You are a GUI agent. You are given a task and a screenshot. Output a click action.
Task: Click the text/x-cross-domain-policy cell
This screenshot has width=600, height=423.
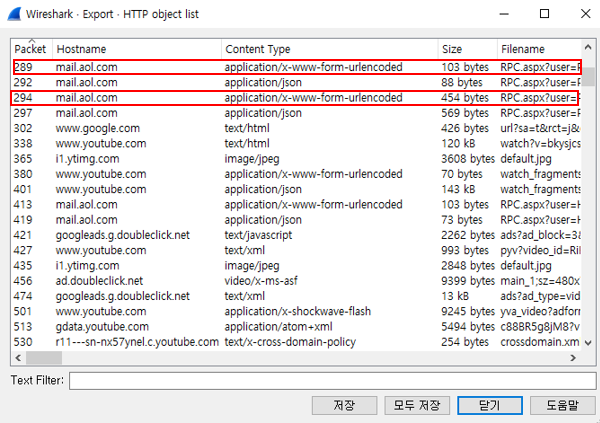tap(290, 342)
